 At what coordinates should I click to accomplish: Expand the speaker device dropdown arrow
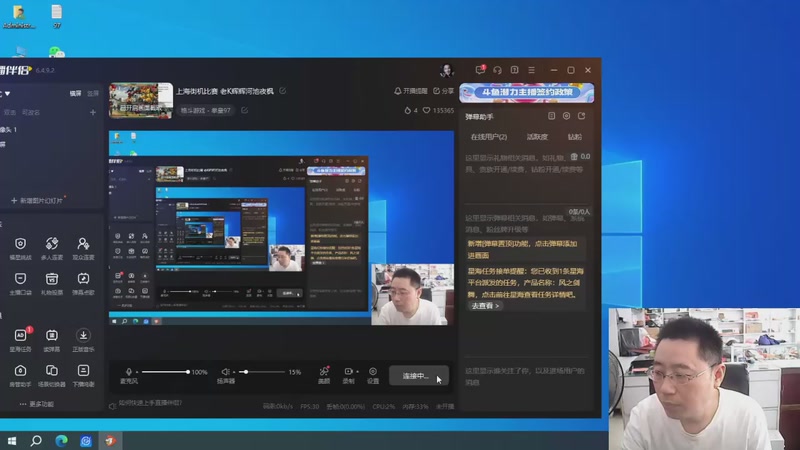point(234,372)
